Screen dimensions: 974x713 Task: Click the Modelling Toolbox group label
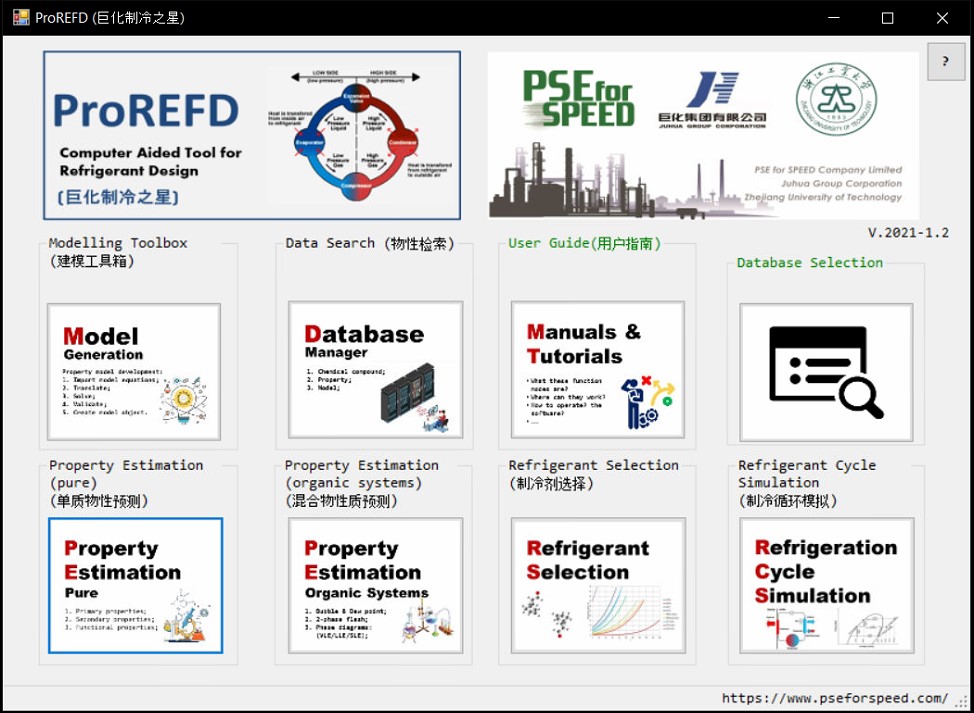click(x=118, y=252)
